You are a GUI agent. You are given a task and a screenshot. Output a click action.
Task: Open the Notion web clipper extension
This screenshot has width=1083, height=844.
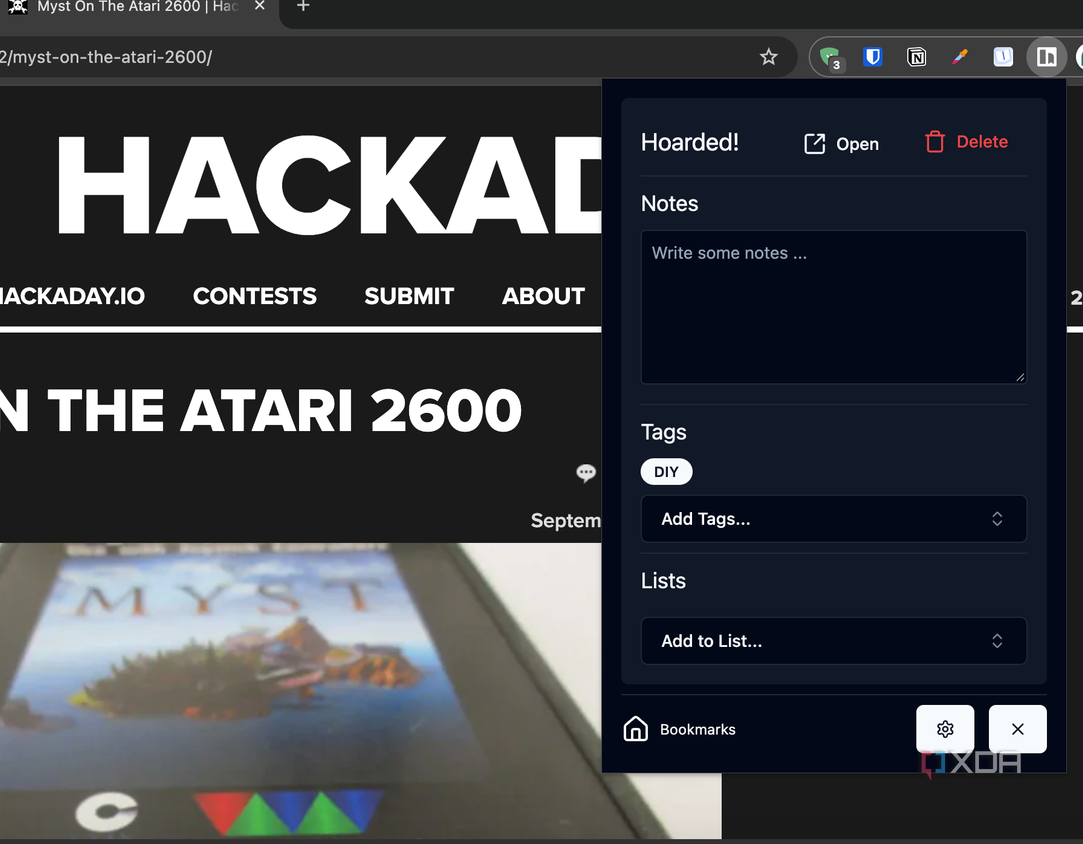pos(917,57)
